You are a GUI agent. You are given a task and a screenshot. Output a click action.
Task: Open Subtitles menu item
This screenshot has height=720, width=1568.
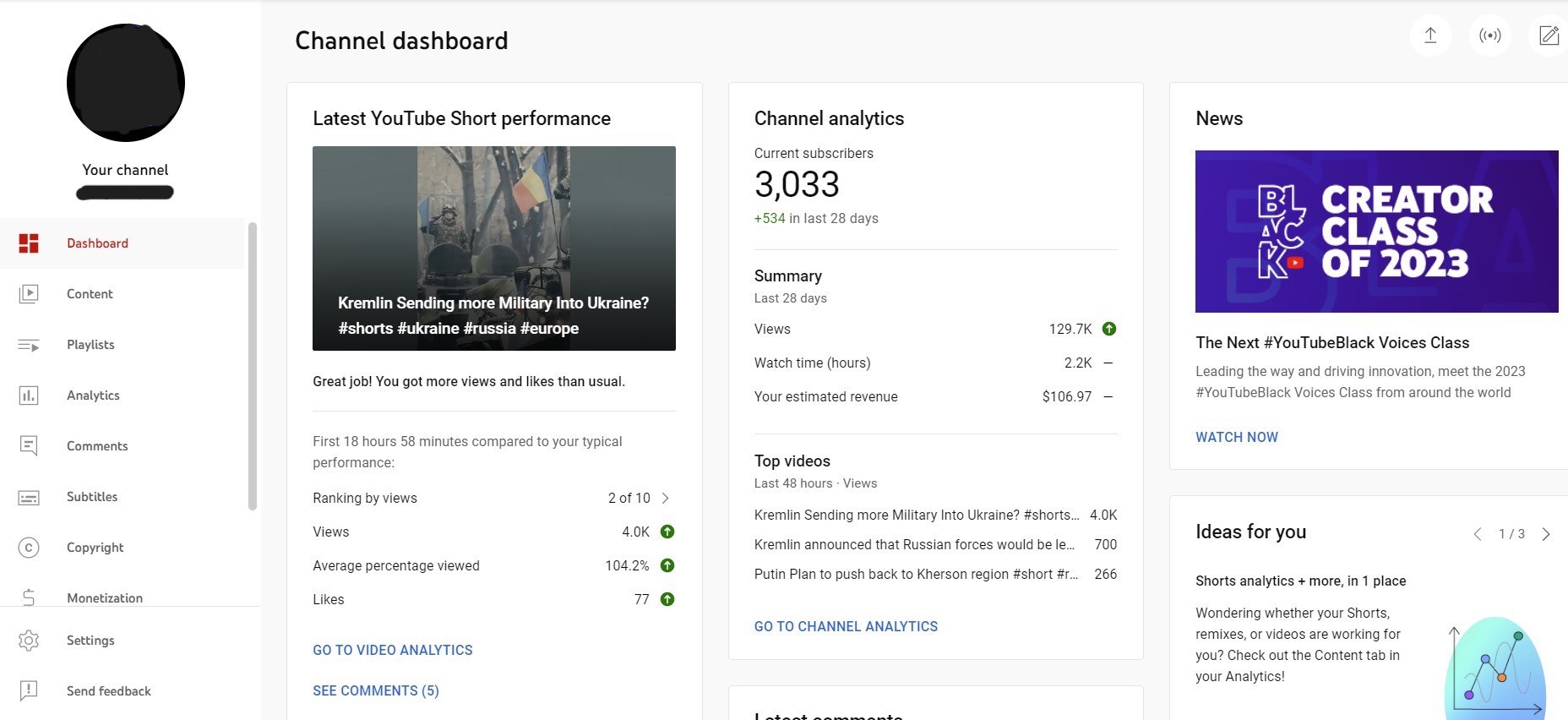[x=122, y=497]
